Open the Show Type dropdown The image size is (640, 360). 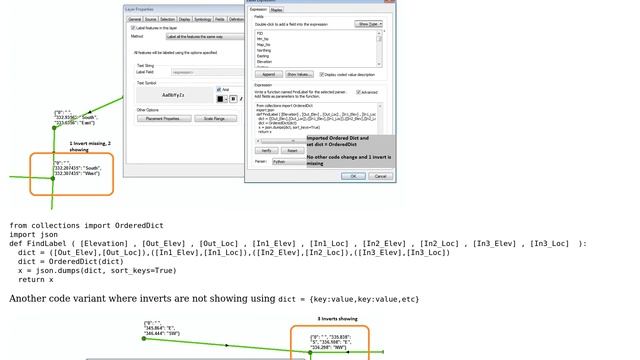(x=368, y=24)
